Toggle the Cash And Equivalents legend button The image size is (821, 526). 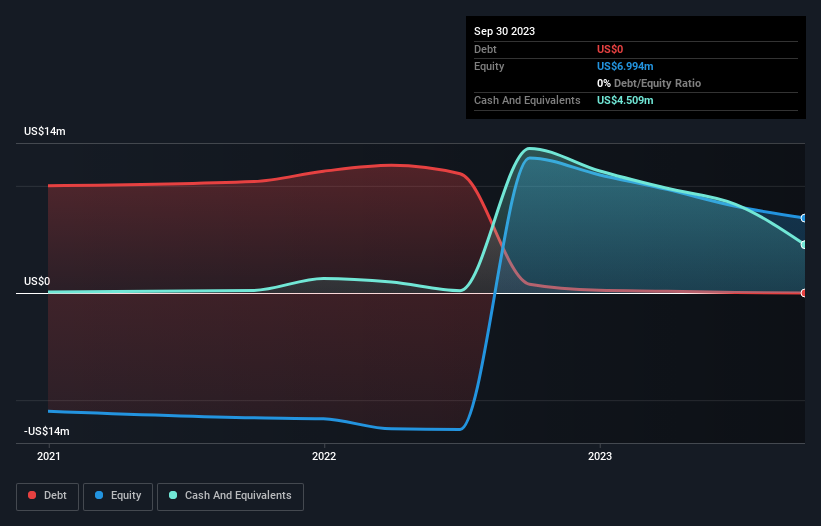pyautogui.click(x=230, y=496)
